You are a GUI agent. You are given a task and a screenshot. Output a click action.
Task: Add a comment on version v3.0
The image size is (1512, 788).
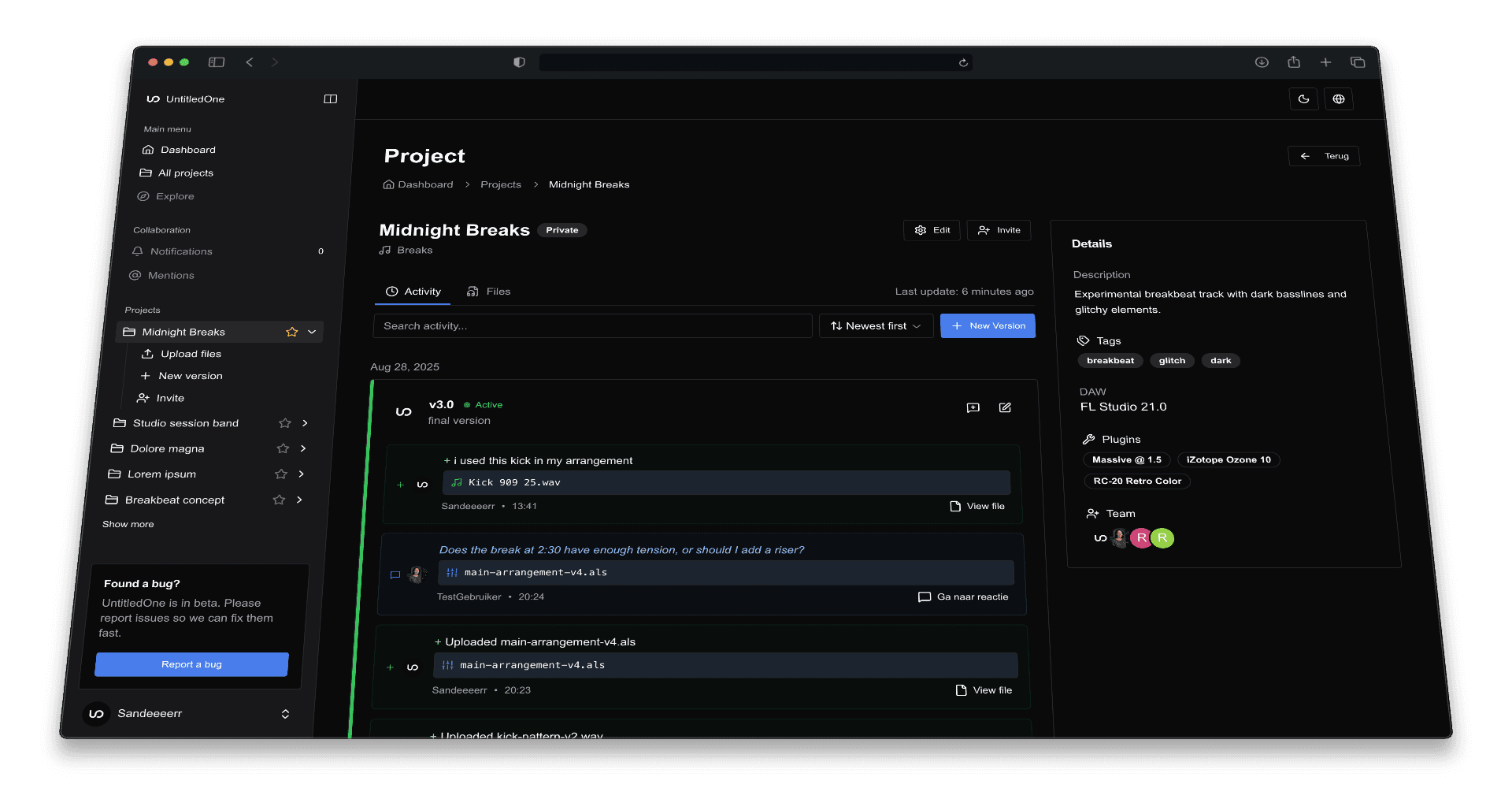tap(973, 407)
